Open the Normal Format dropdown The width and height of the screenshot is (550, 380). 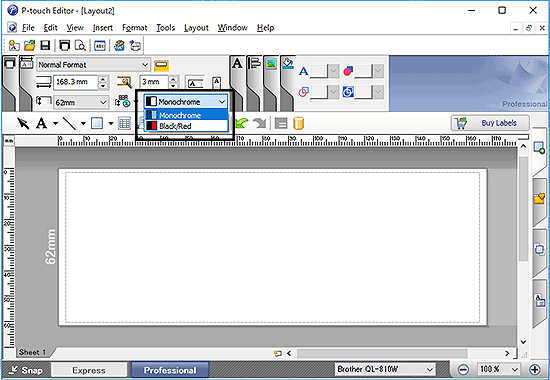coord(94,65)
